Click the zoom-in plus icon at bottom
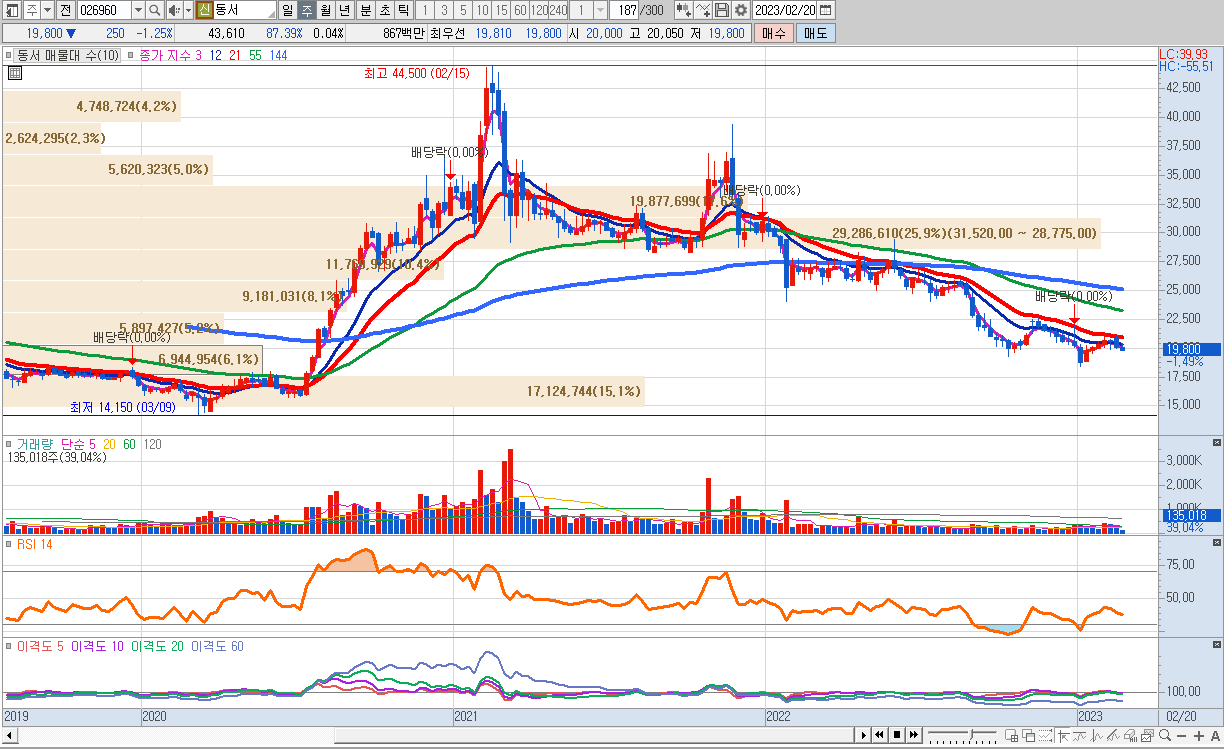This screenshot has height=749, width=1224. (x=1199, y=736)
